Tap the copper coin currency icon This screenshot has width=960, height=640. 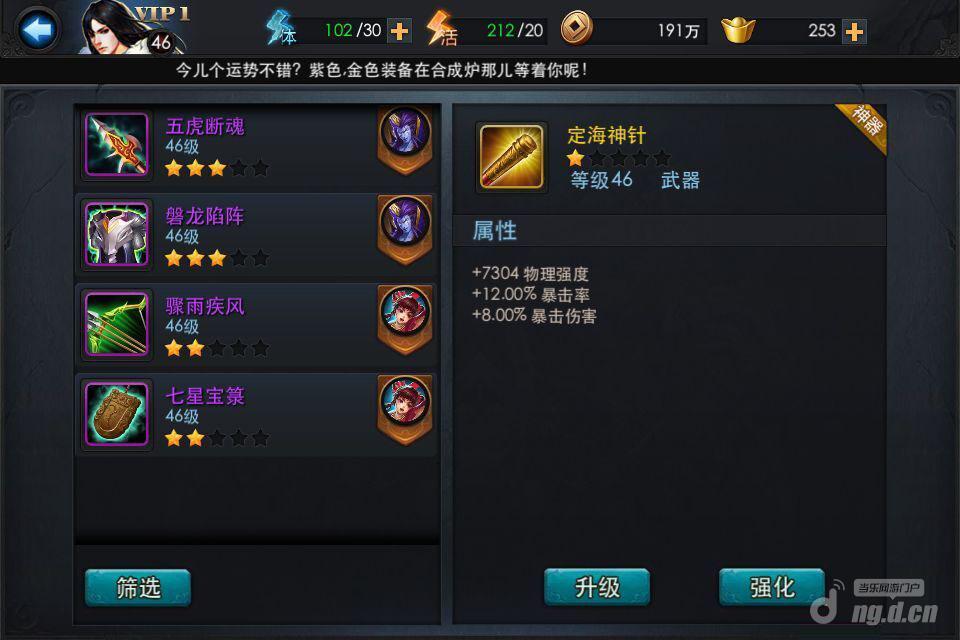(x=577, y=28)
